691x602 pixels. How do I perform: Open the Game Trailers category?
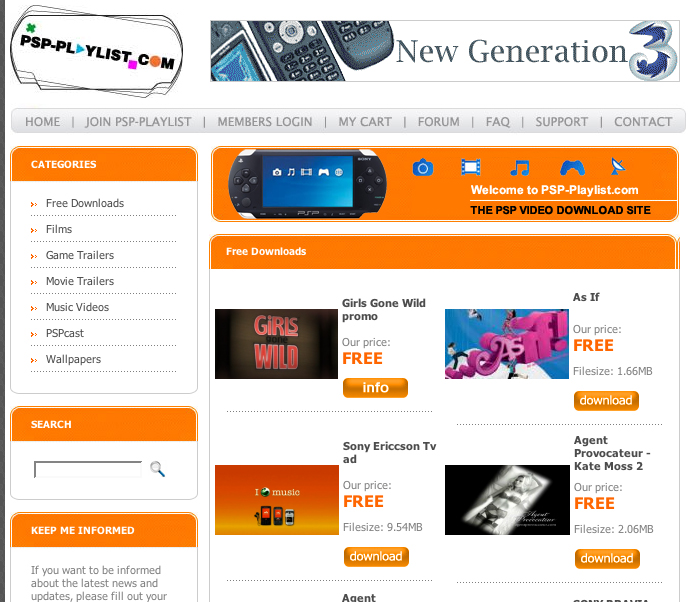(80, 255)
